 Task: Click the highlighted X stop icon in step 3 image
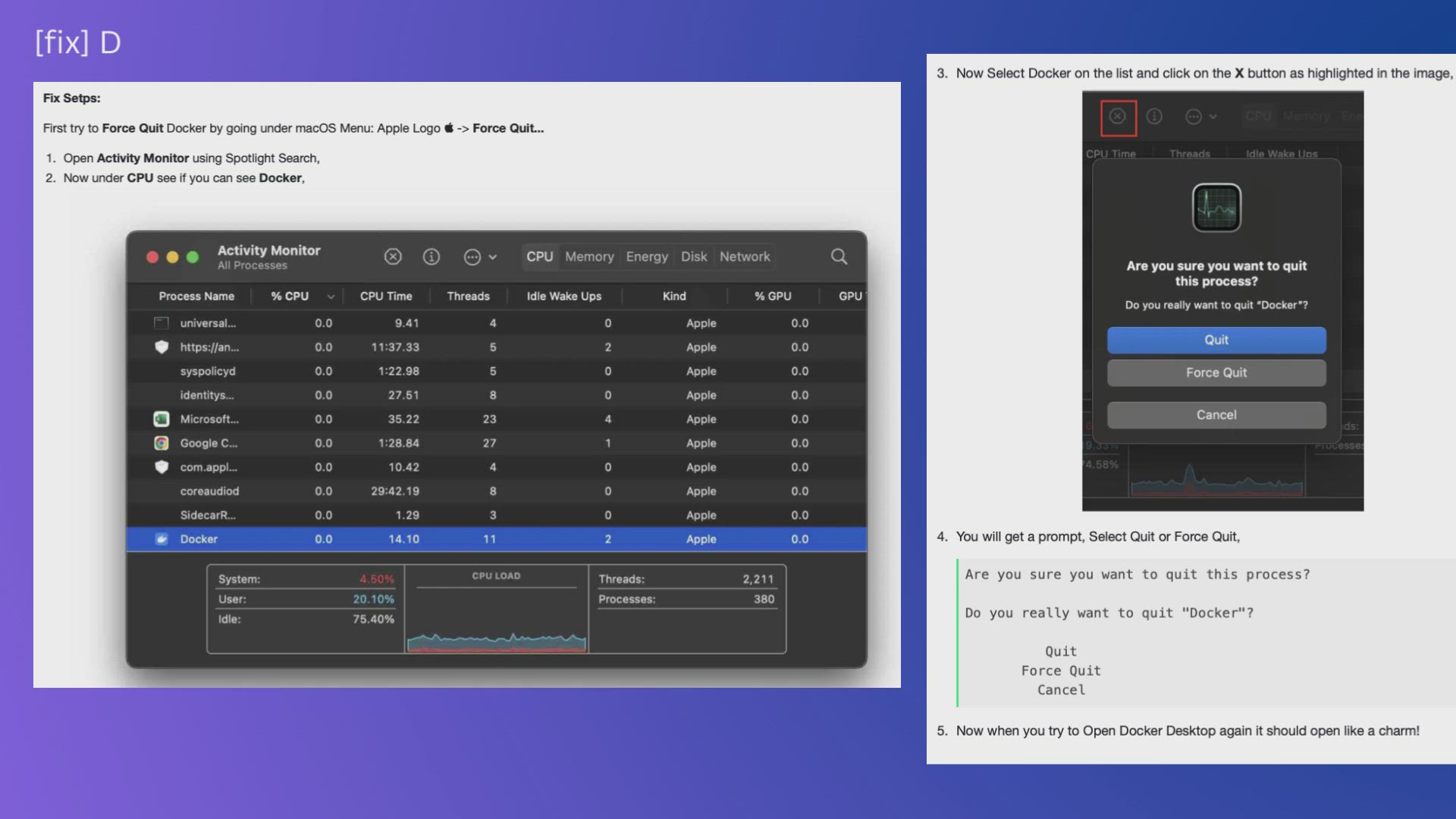[1118, 117]
